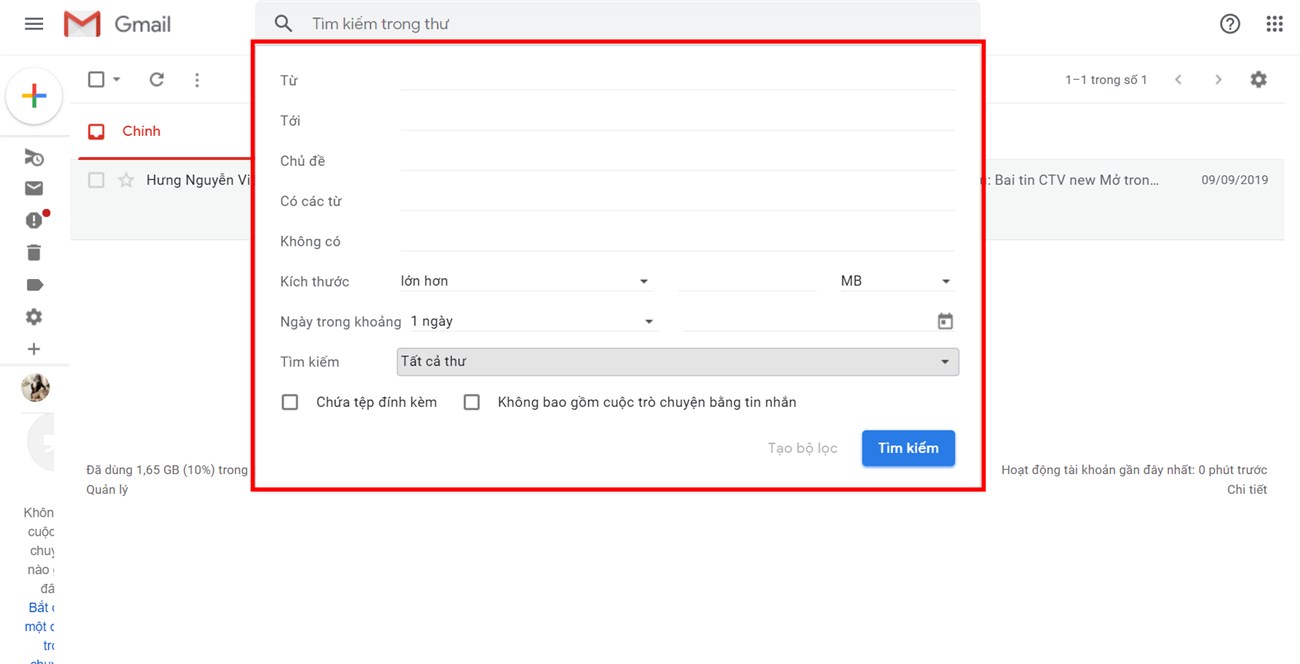Click the date input field
This screenshot has width=1300, height=664.
[808, 321]
